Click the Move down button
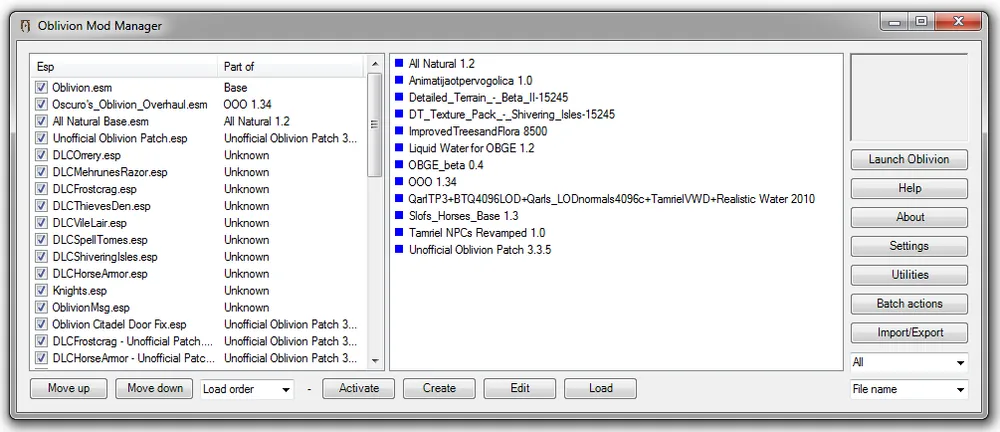The width and height of the screenshot is (1000, 432). [x=154, y=388]
